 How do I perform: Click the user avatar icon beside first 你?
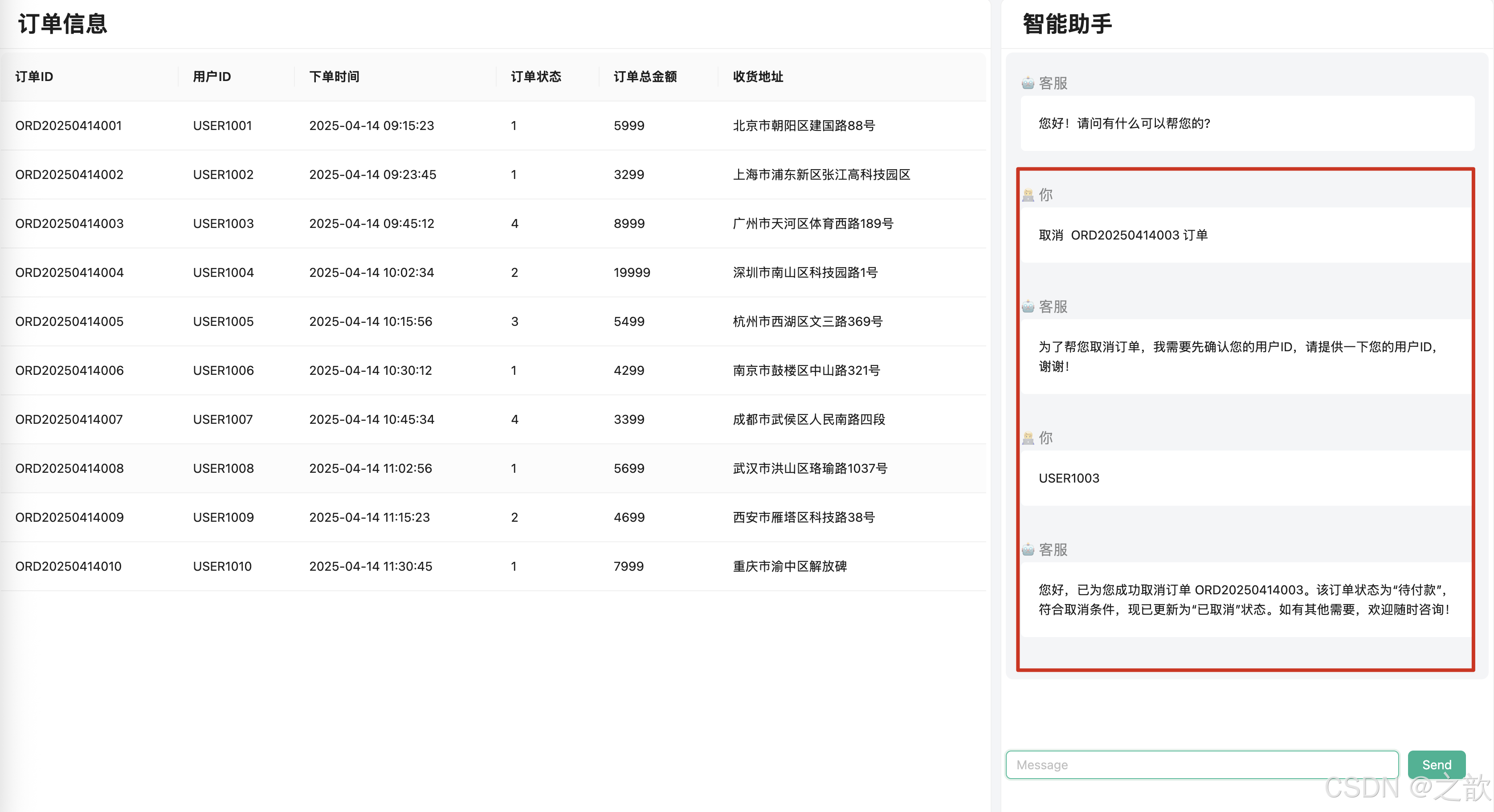coord(1028,195)
